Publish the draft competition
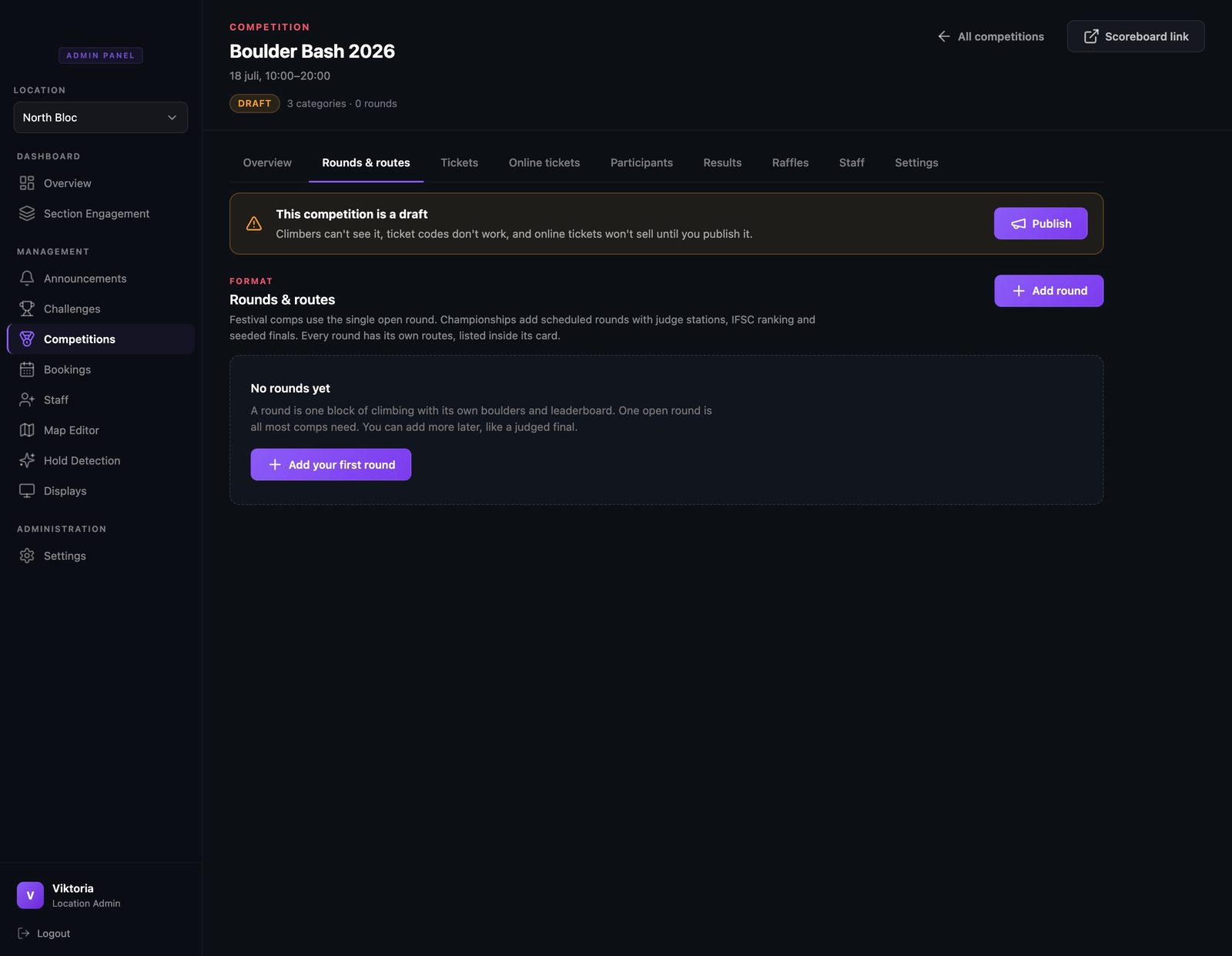 pos(1040,223)
